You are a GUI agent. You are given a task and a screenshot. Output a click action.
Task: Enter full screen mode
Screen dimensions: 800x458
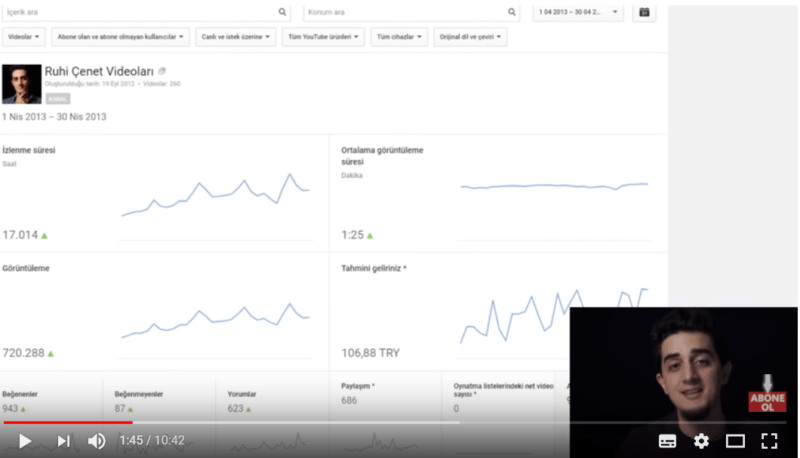coord(769,440)
